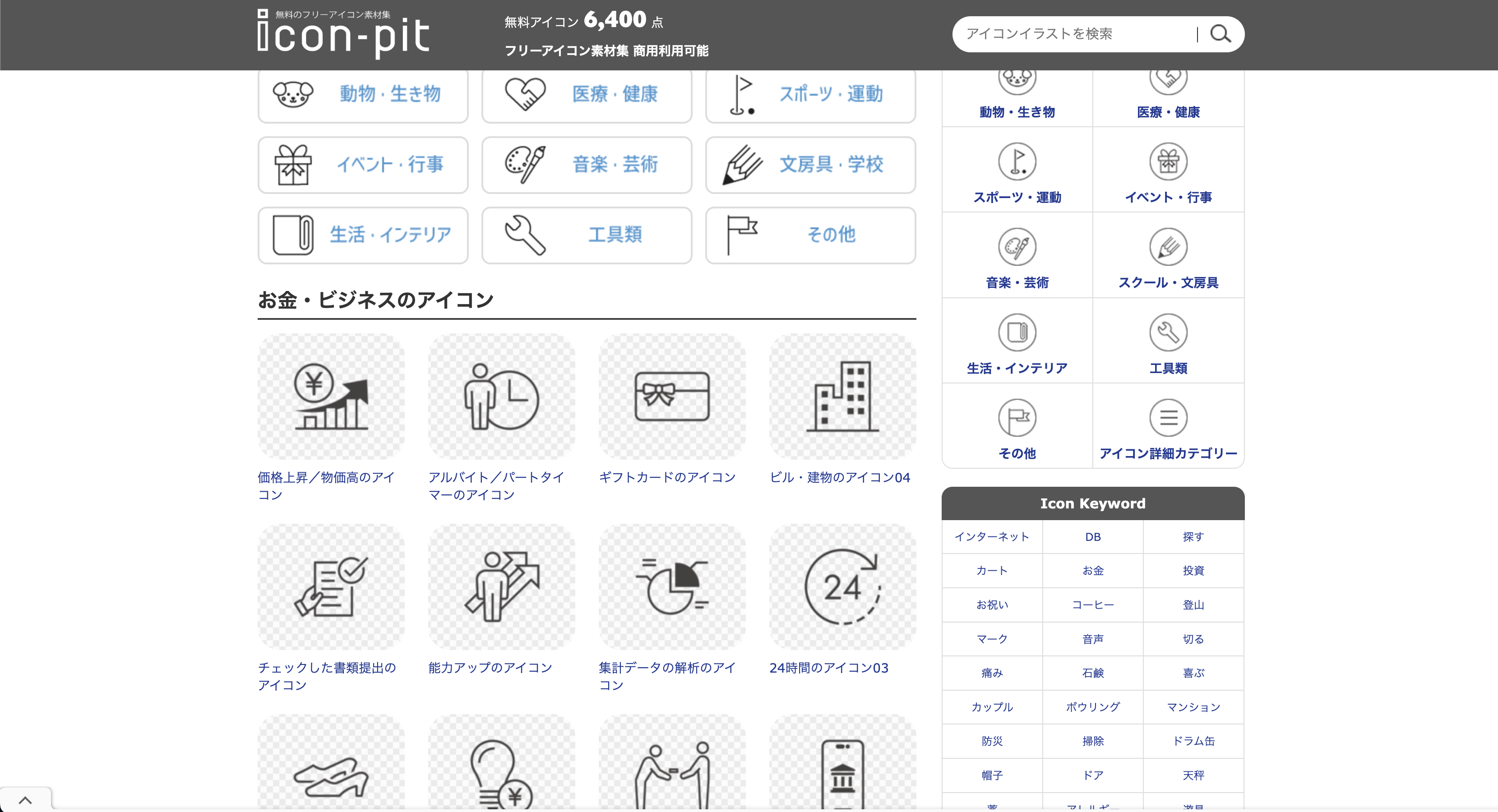This screenshot has height=812, width=1498.
Task: Click the icon-pit site logo
Action: pos(343,34)
